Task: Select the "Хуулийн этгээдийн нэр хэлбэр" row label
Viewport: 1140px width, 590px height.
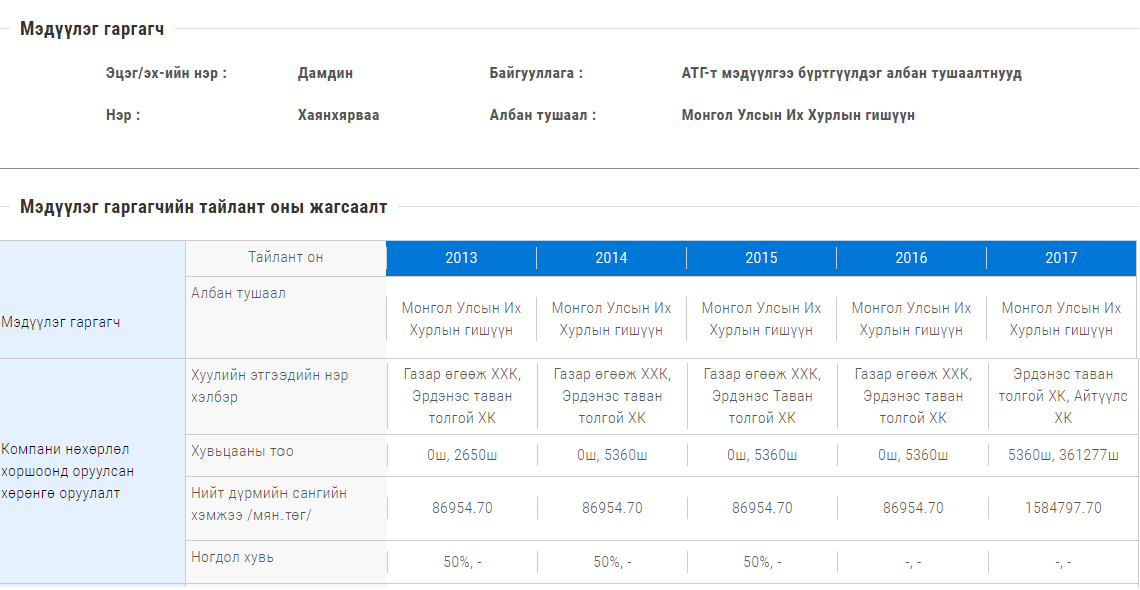Action: coord(270,386)
